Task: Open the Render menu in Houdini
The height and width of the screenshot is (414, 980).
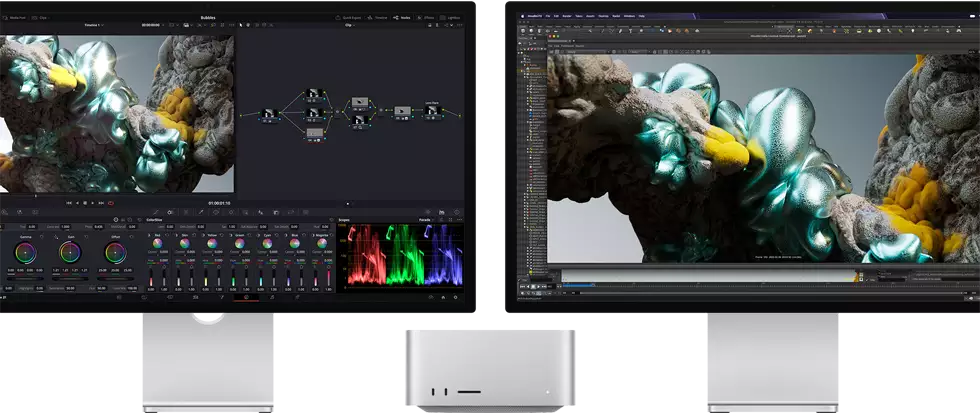Action: point(566,15)
